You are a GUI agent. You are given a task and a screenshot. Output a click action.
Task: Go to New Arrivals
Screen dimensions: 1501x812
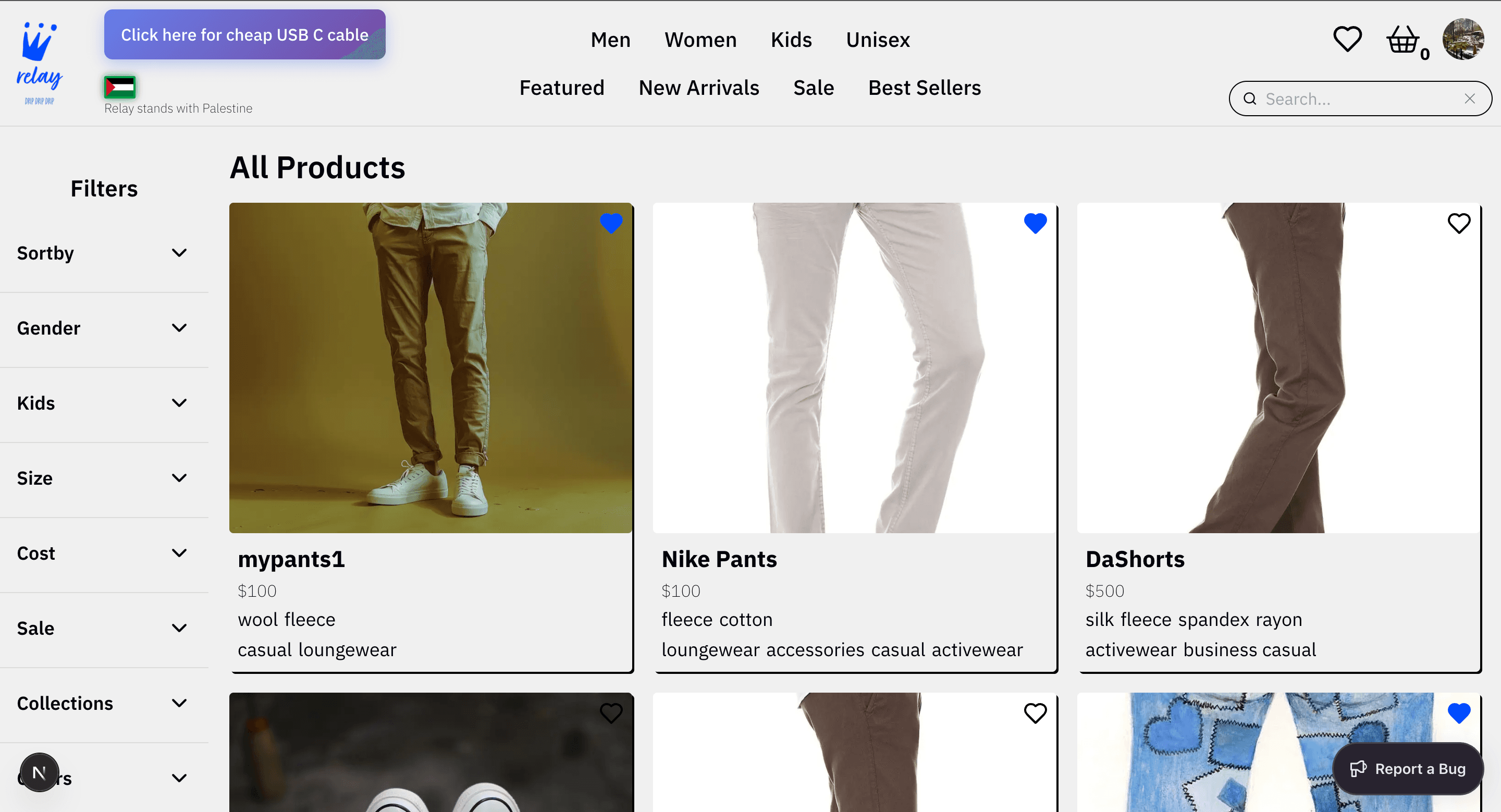click(x=698, y=88)
